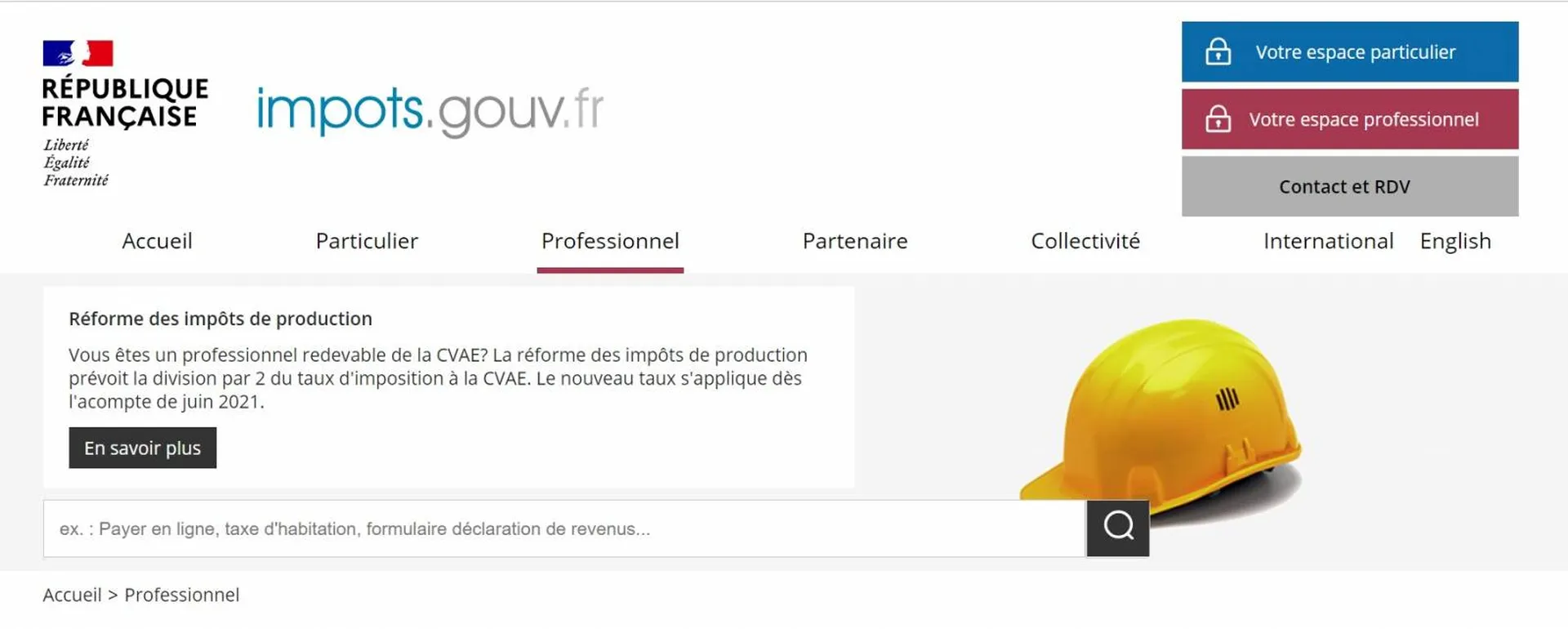Open Votre espace particulier
Image resolution: width=1568 pixels, height=629 pixels.
pos(1350,51)
